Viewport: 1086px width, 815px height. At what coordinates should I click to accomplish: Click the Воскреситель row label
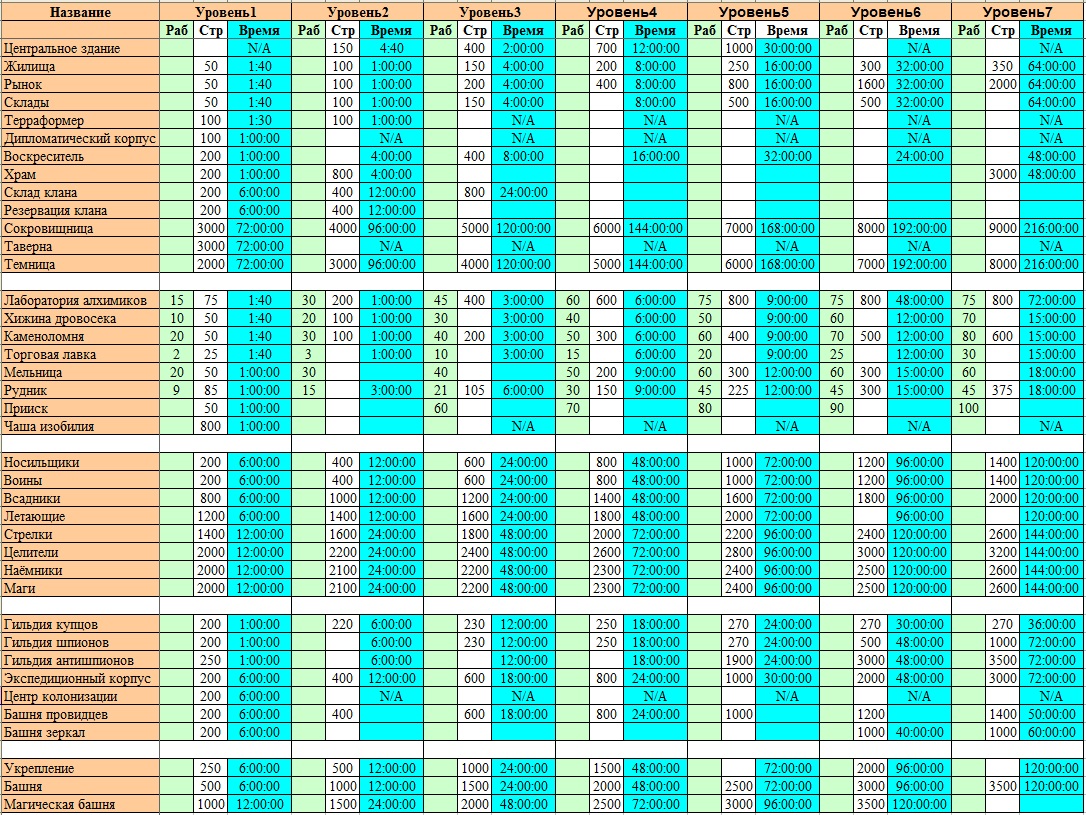pos(80,156)
